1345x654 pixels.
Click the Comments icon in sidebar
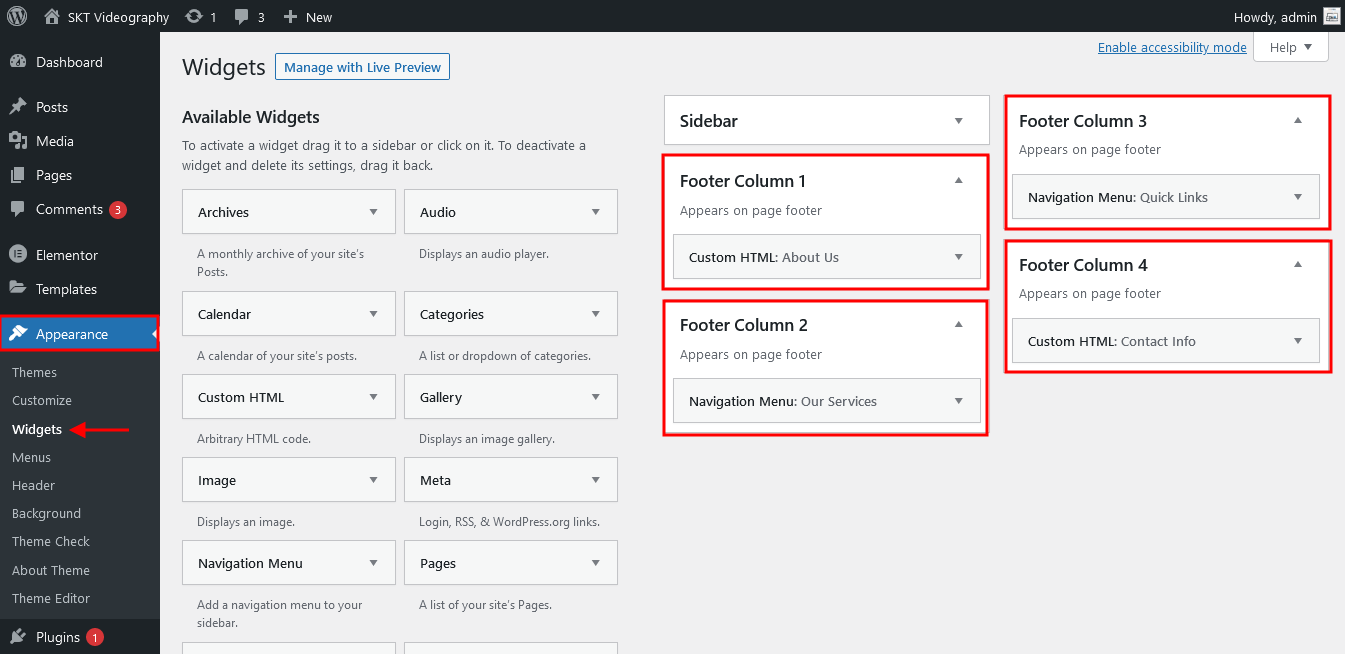[x=18, y=209]
